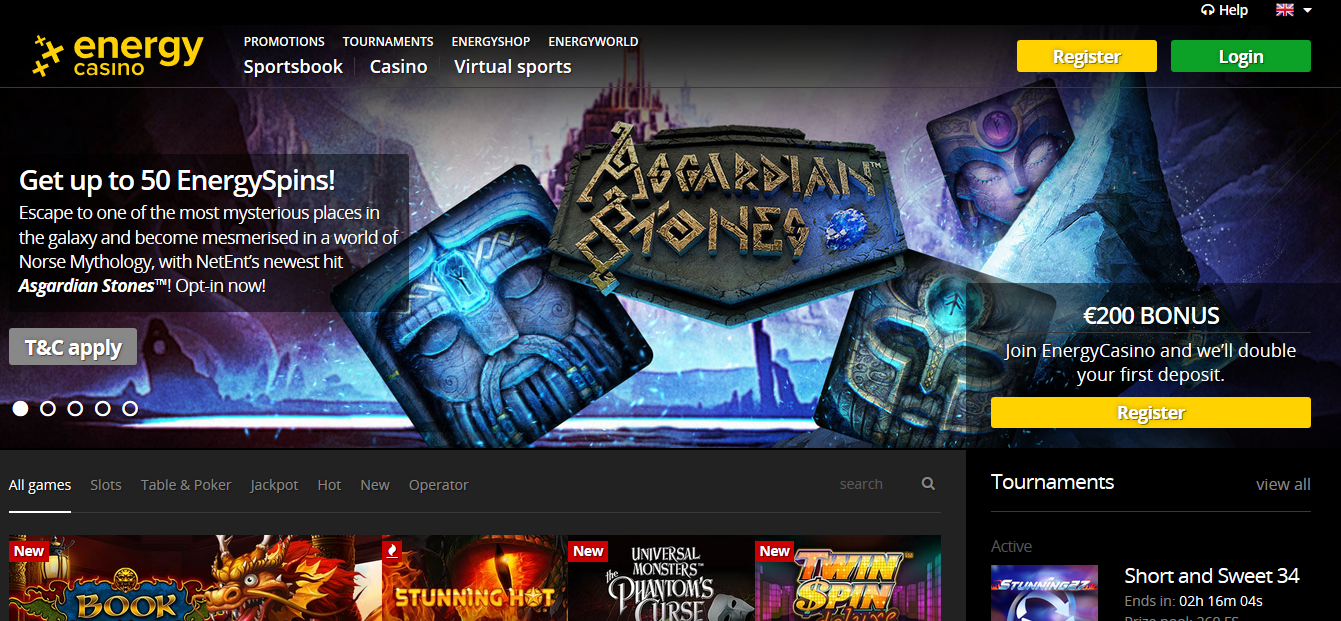The width and height of the screenshot is (1341, 621).
Task: Select the New games tab
Action: pos(375,485)
